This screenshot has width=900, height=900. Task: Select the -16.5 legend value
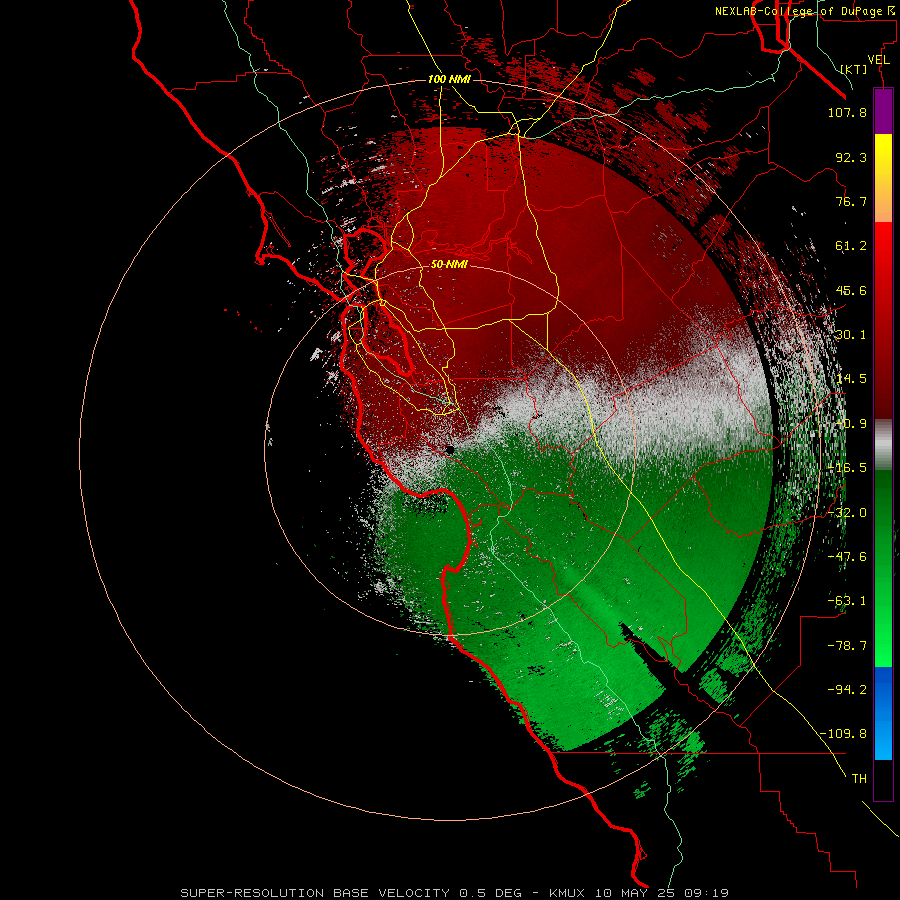(847, 468)
